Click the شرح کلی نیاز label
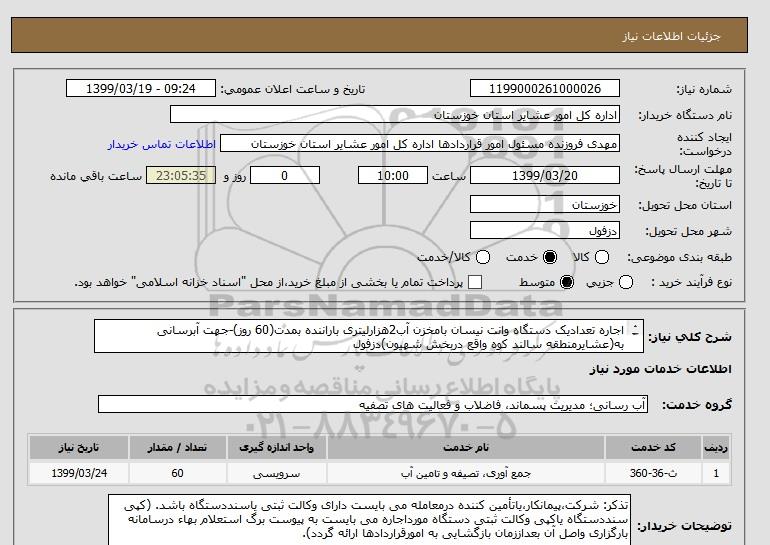Image resolution: width=770 pixels, height=545 pixels. [690, 337]
